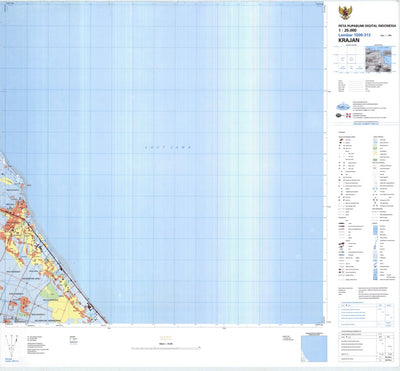Image resolution: width=400 pixels, height=371 pixels.
Task: Click the horizontal scale bar below map
Action: point(166,347)
